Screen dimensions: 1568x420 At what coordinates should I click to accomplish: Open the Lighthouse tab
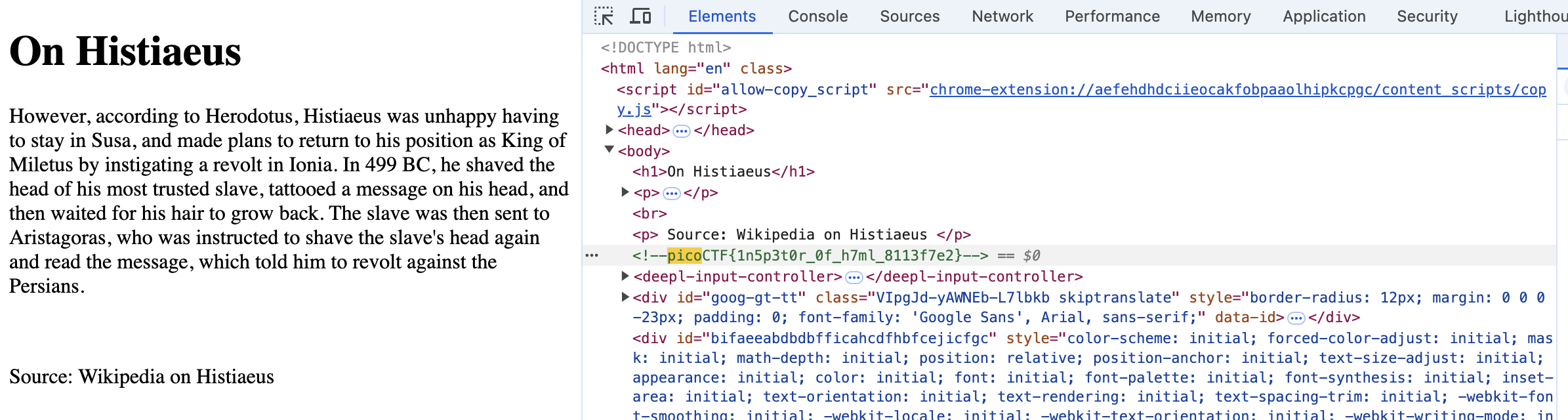[1535, 16]
